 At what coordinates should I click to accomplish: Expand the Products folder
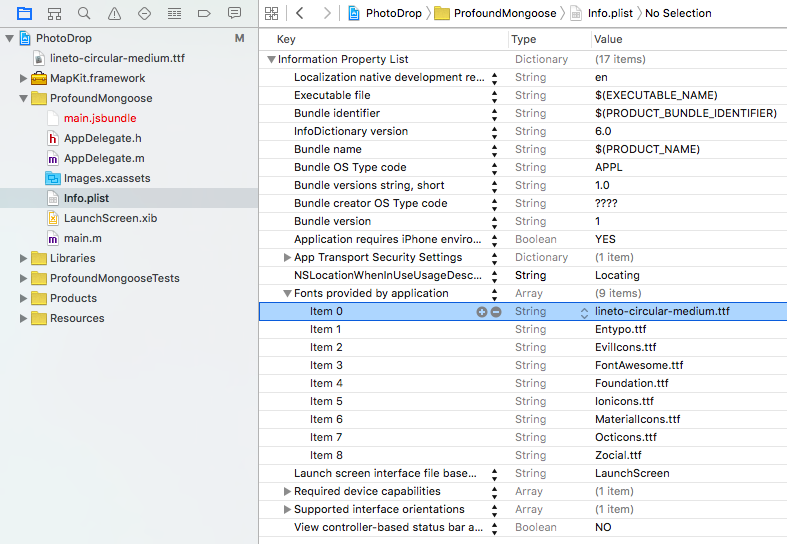[x=23, y=299]
